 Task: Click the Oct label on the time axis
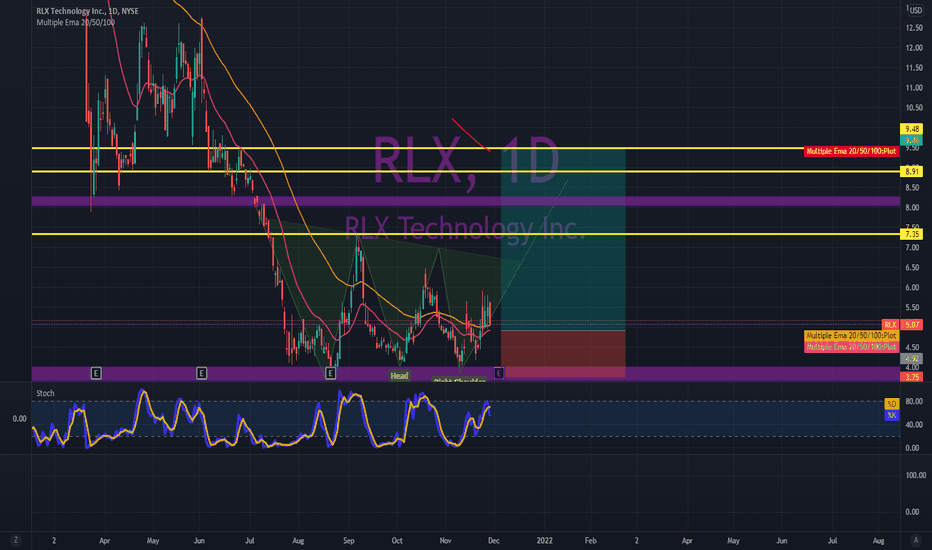click(397, 540)
